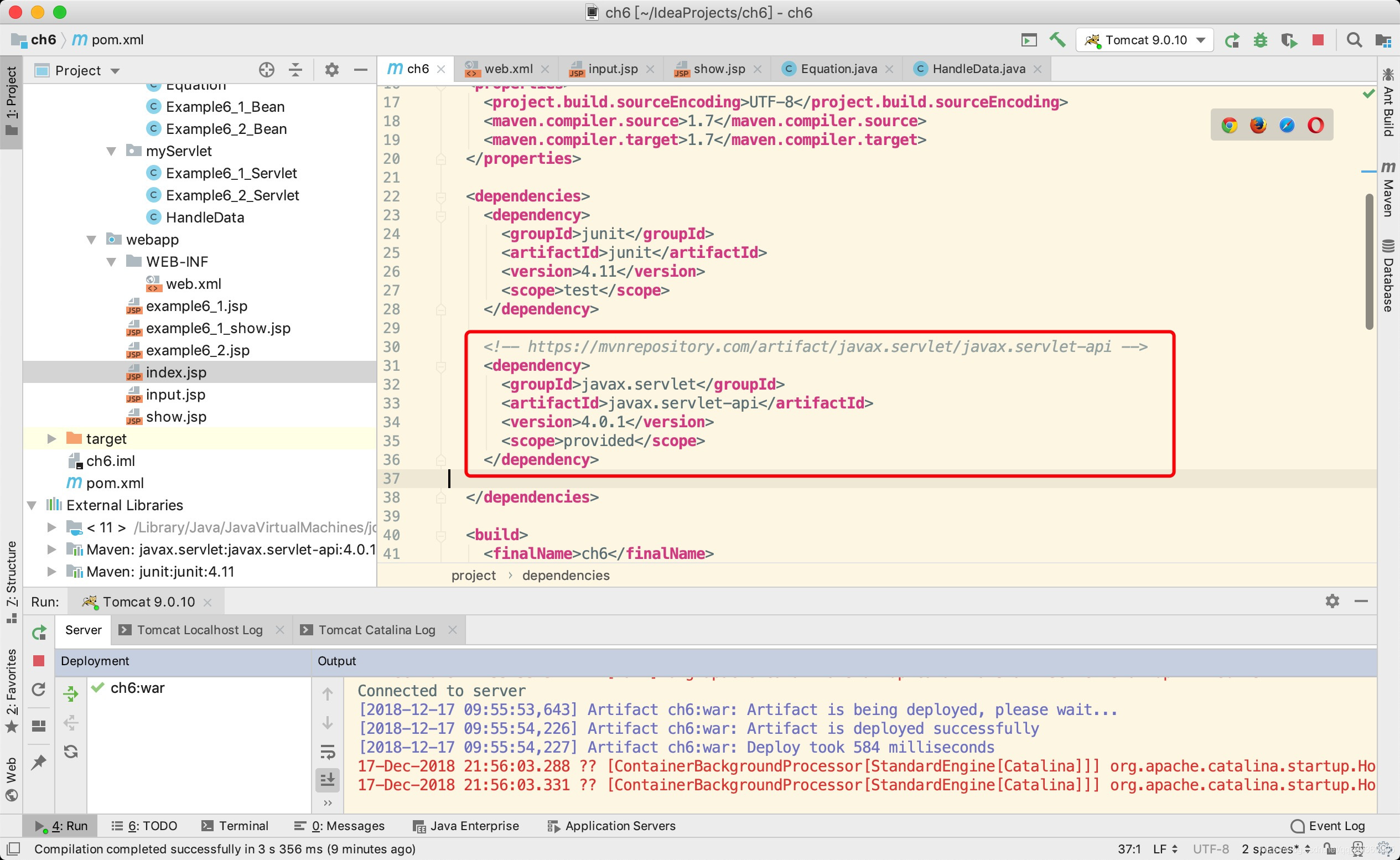Open Tomcat Catalina Log tab
This screenshot has height=860, width=1400.
[x=376, y=630]
